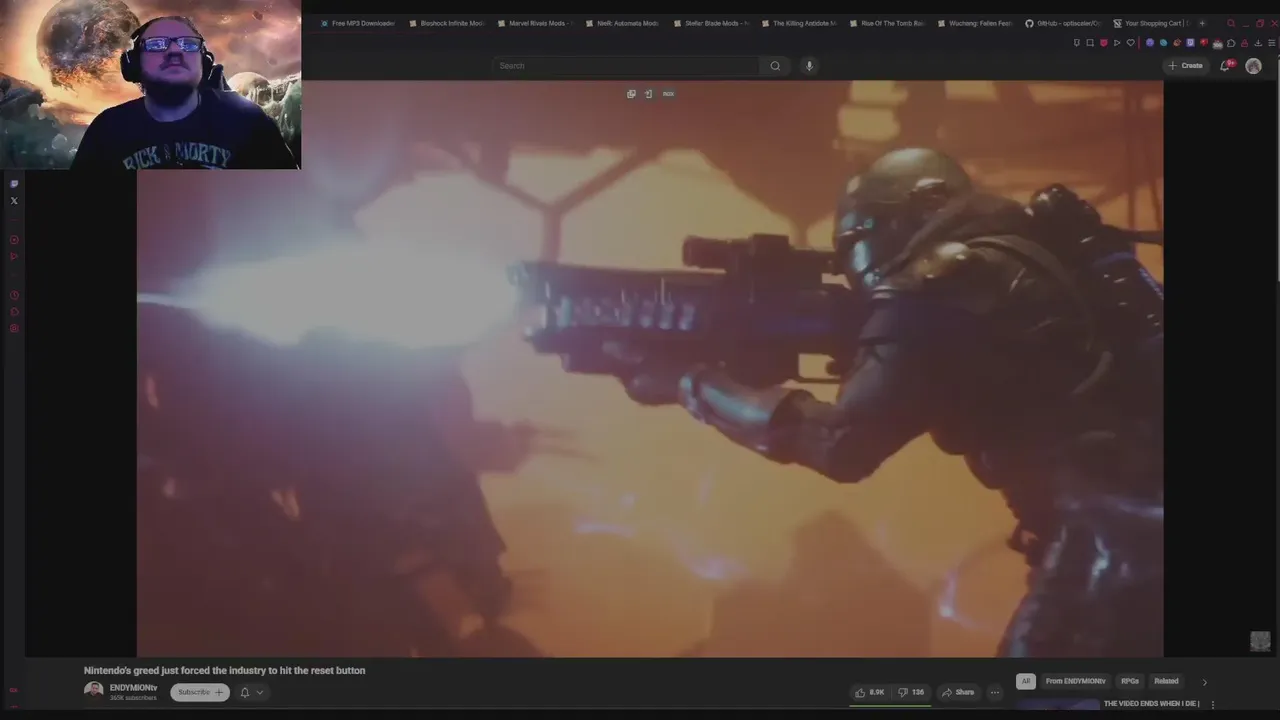The image size is (1280, 720).
Task: Open the browser downloads icon
Action: tap(1258, 43)
